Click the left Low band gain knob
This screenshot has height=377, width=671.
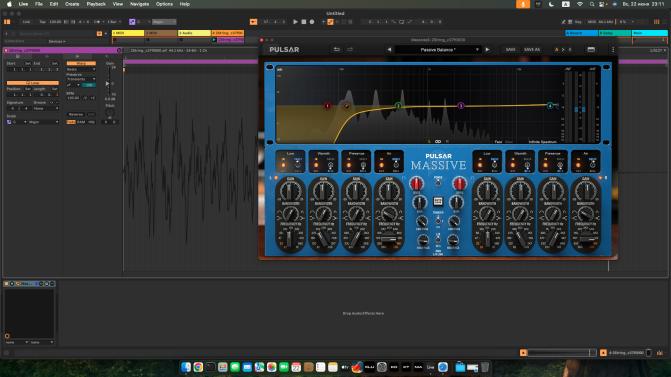290,192
